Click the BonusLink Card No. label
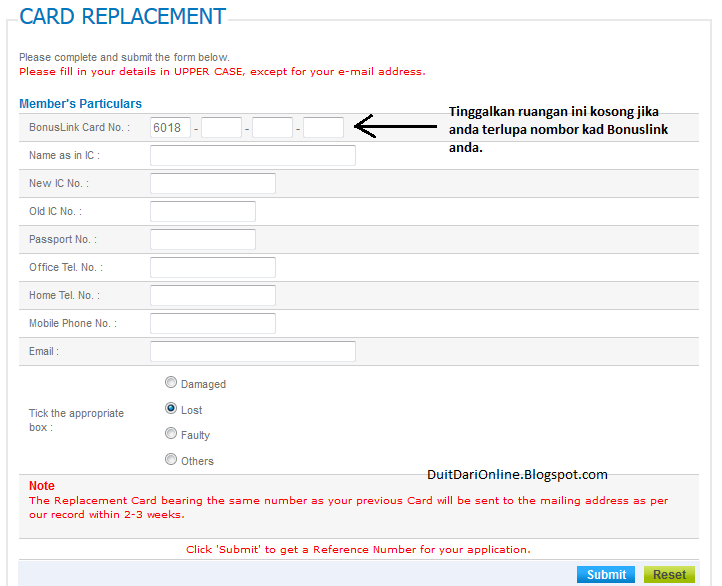722x586 pixels. [x=79, y=128]
